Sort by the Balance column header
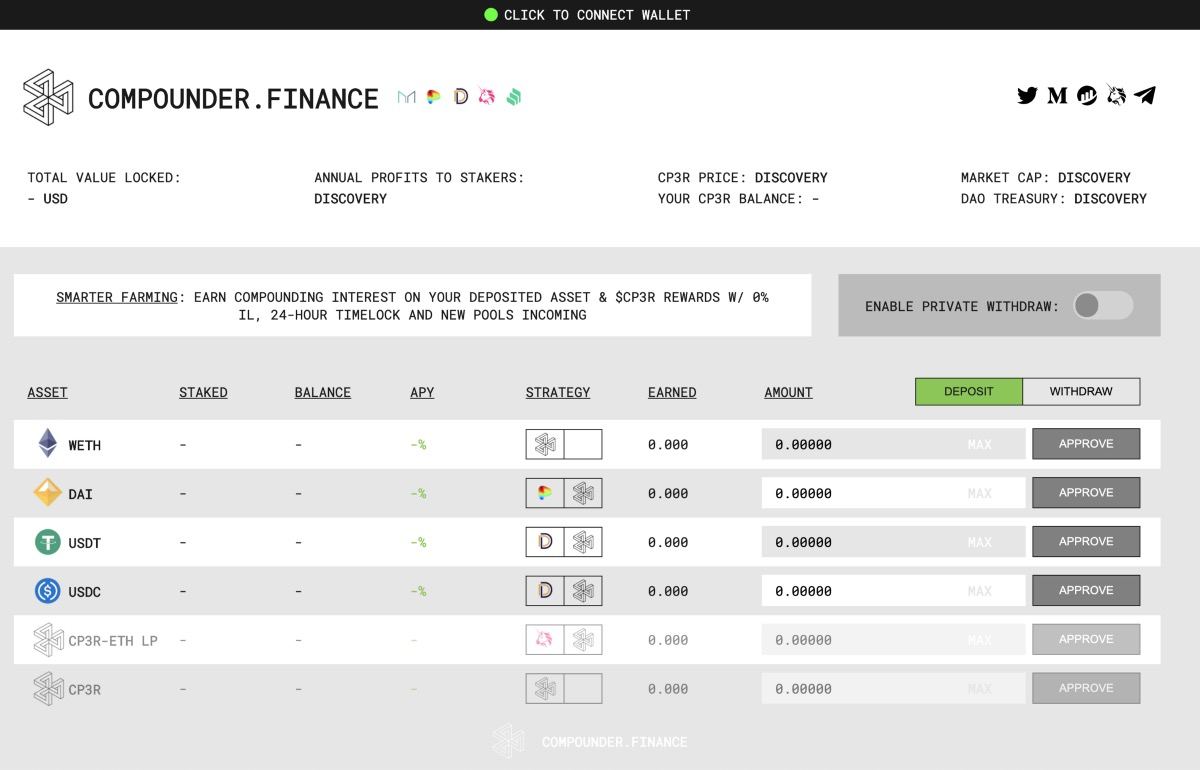This screenshot has height=770, width=1200. click(323, 393)
